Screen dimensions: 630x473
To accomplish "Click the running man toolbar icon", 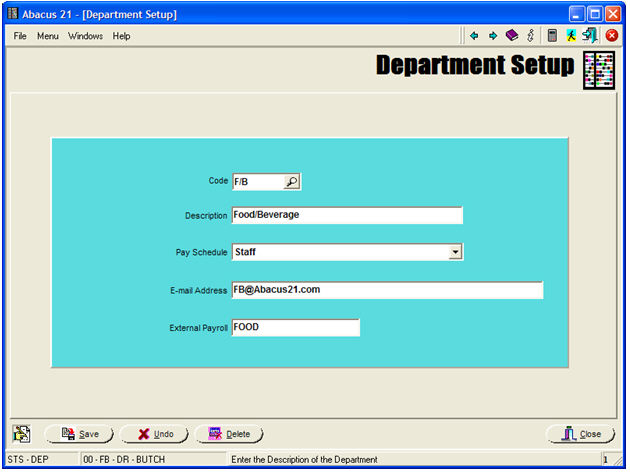I will point(571,35).
